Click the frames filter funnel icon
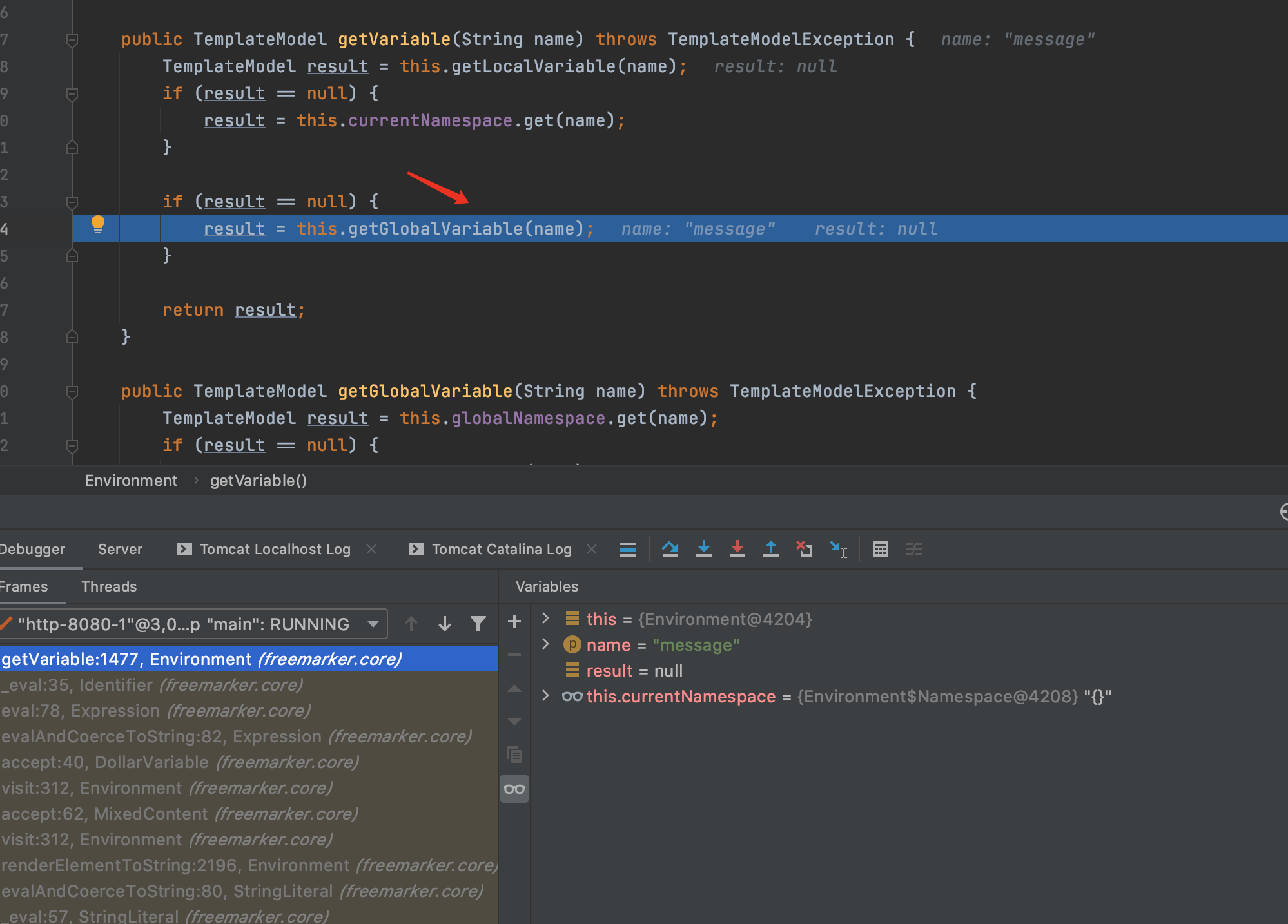Viewport: 1288px width, 924px height. 478,624
